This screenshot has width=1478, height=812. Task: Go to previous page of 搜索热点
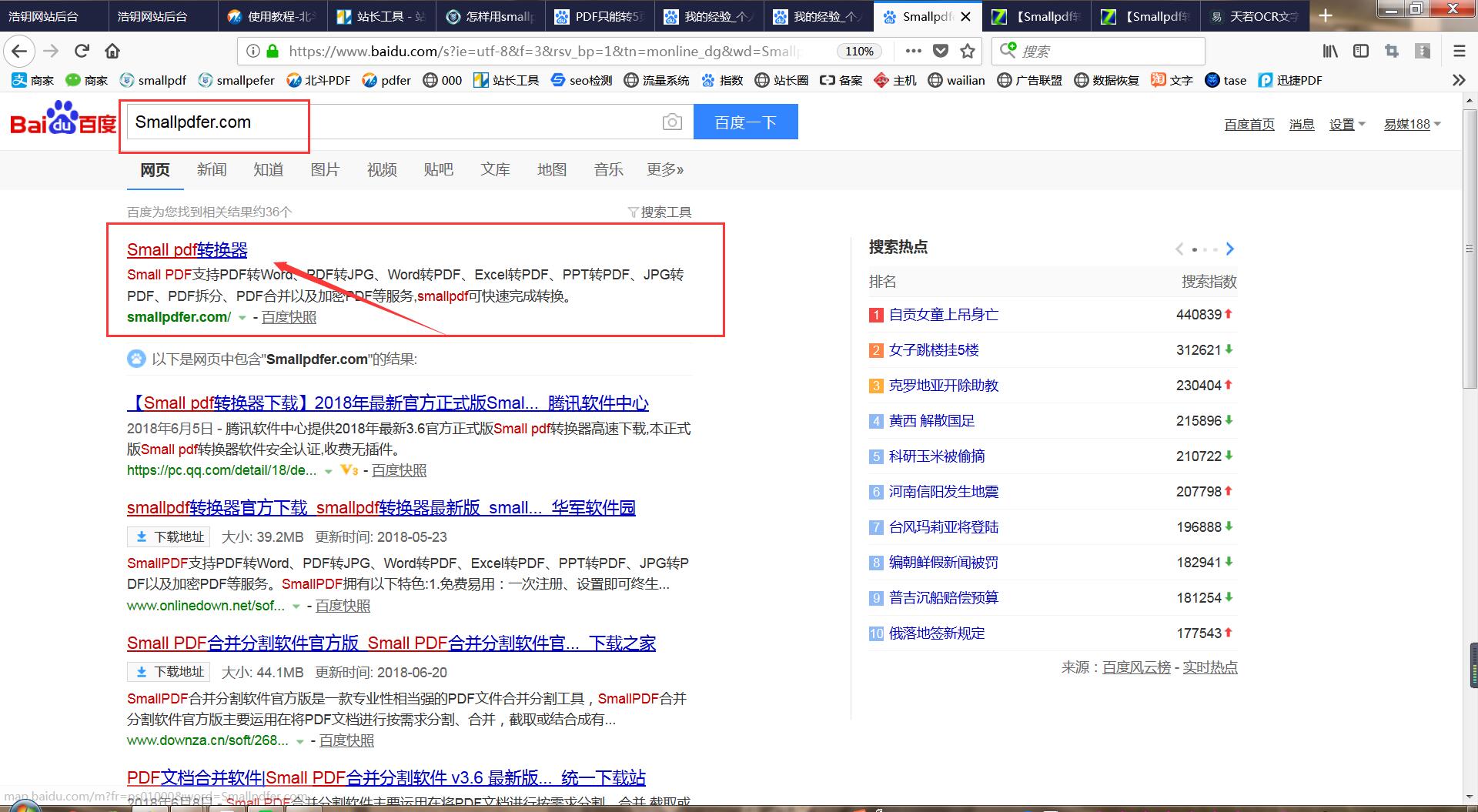(1179, 249)
